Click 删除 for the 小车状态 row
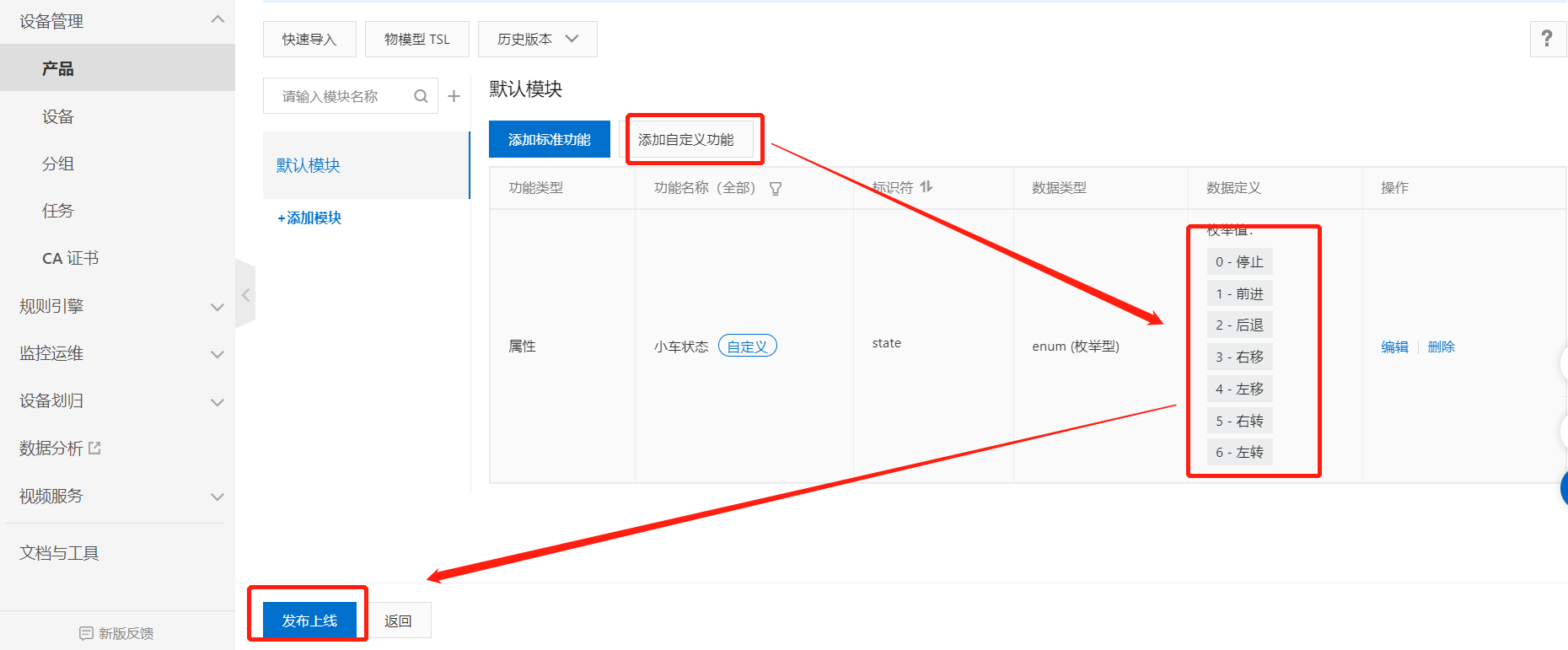This screenshot has width=1568, height=650. coord(1442,346)
